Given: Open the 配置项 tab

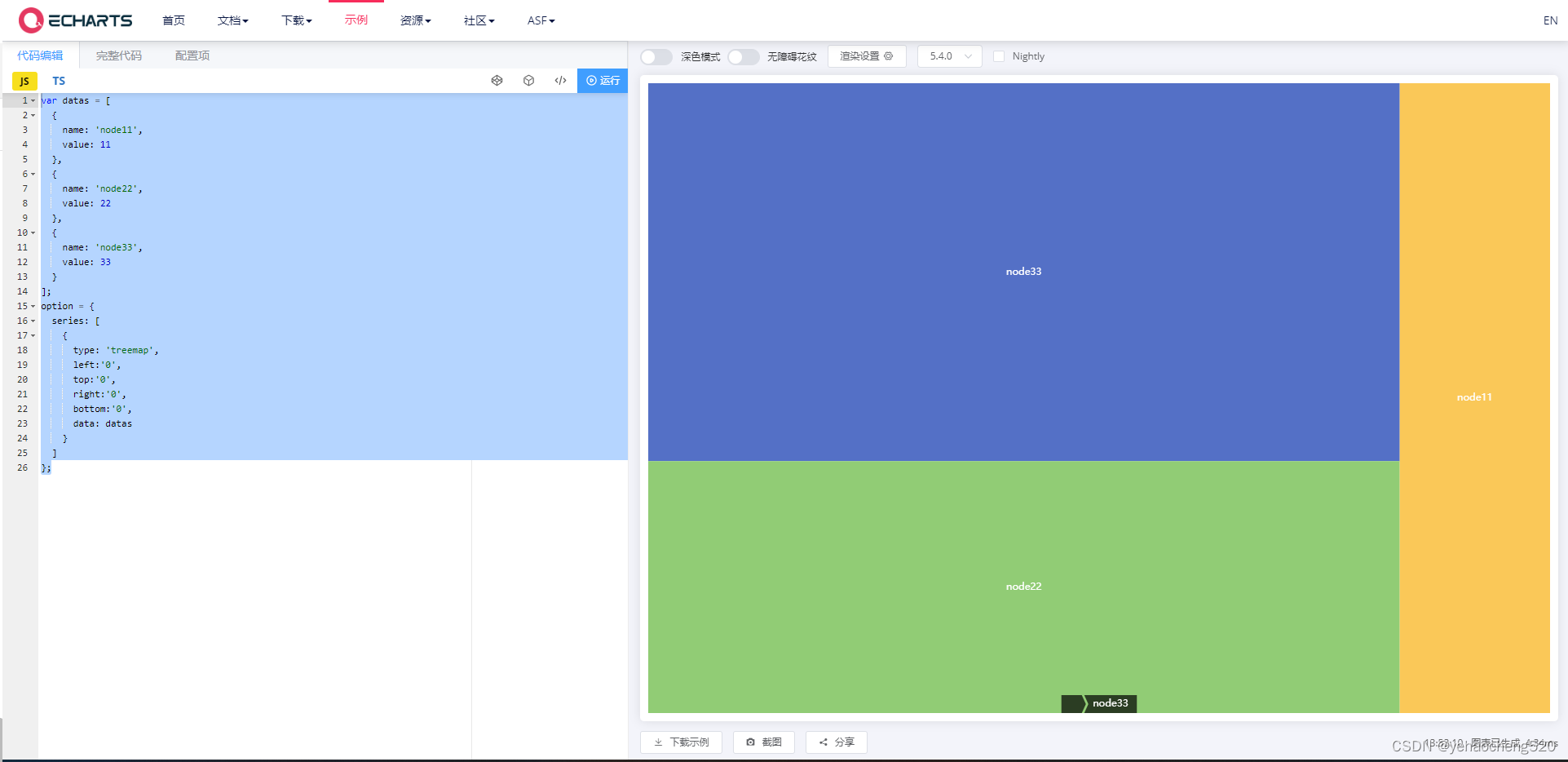Looking at the screenshot, I should [x=192, y=55].
